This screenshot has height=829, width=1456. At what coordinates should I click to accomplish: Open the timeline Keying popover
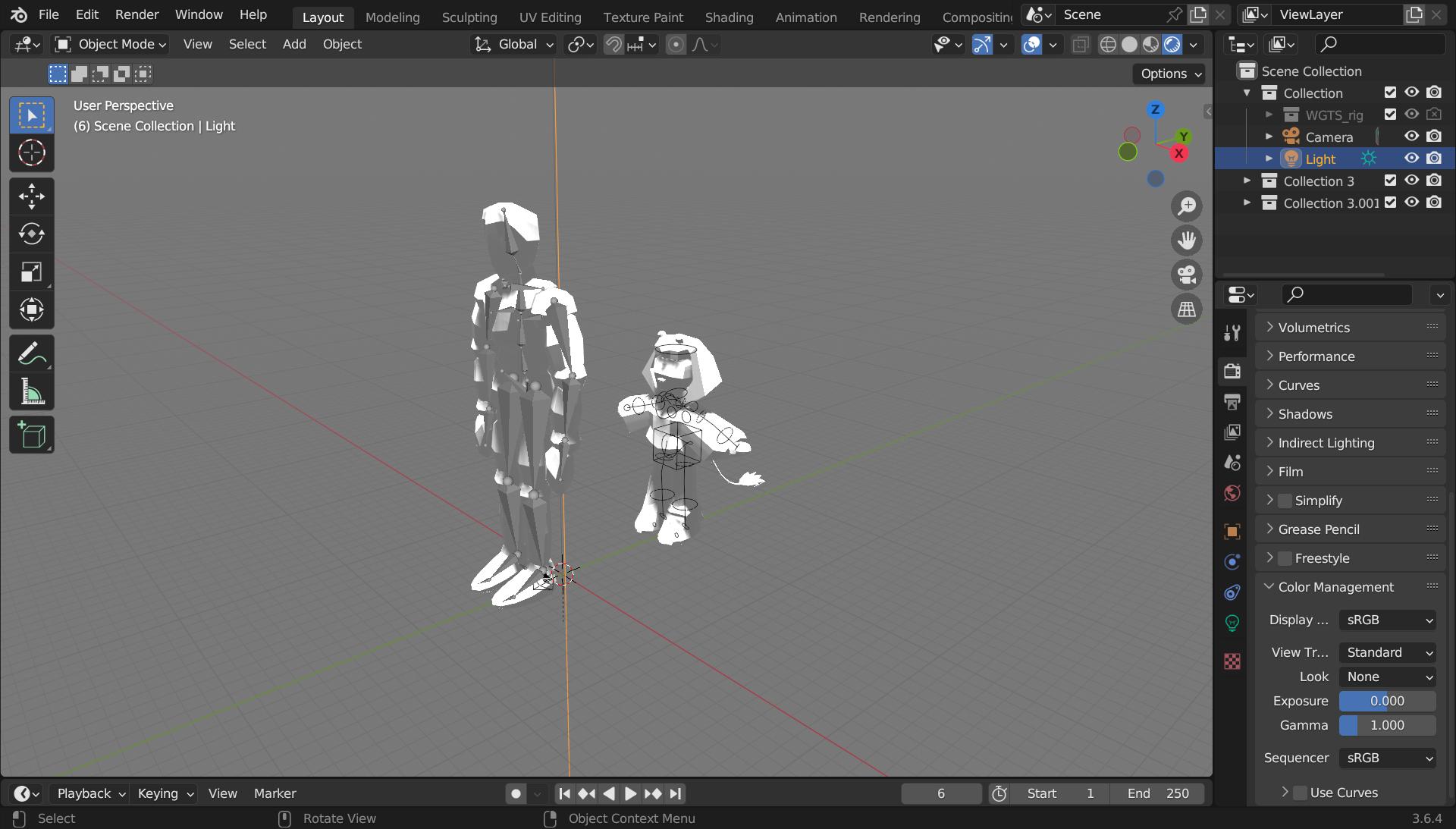coord(164,793)
